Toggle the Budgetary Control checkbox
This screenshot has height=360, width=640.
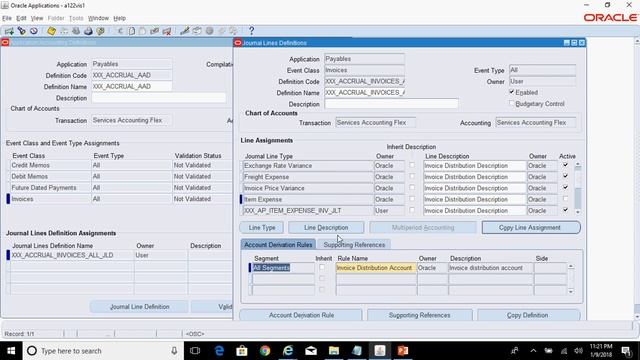[x=511, y=103]
